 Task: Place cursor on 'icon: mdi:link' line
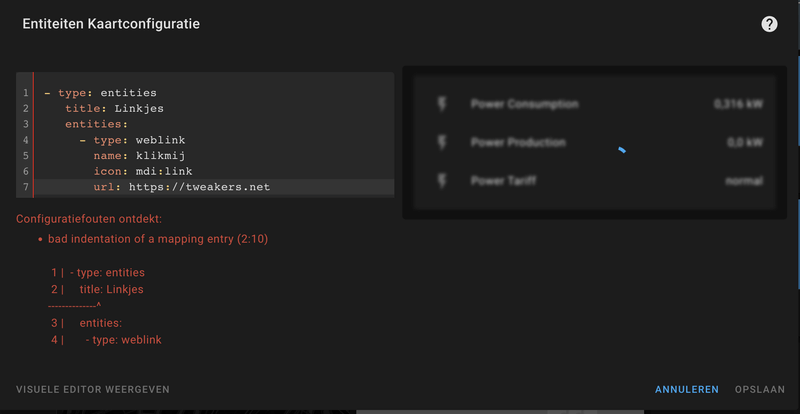(x=143, y=172)
